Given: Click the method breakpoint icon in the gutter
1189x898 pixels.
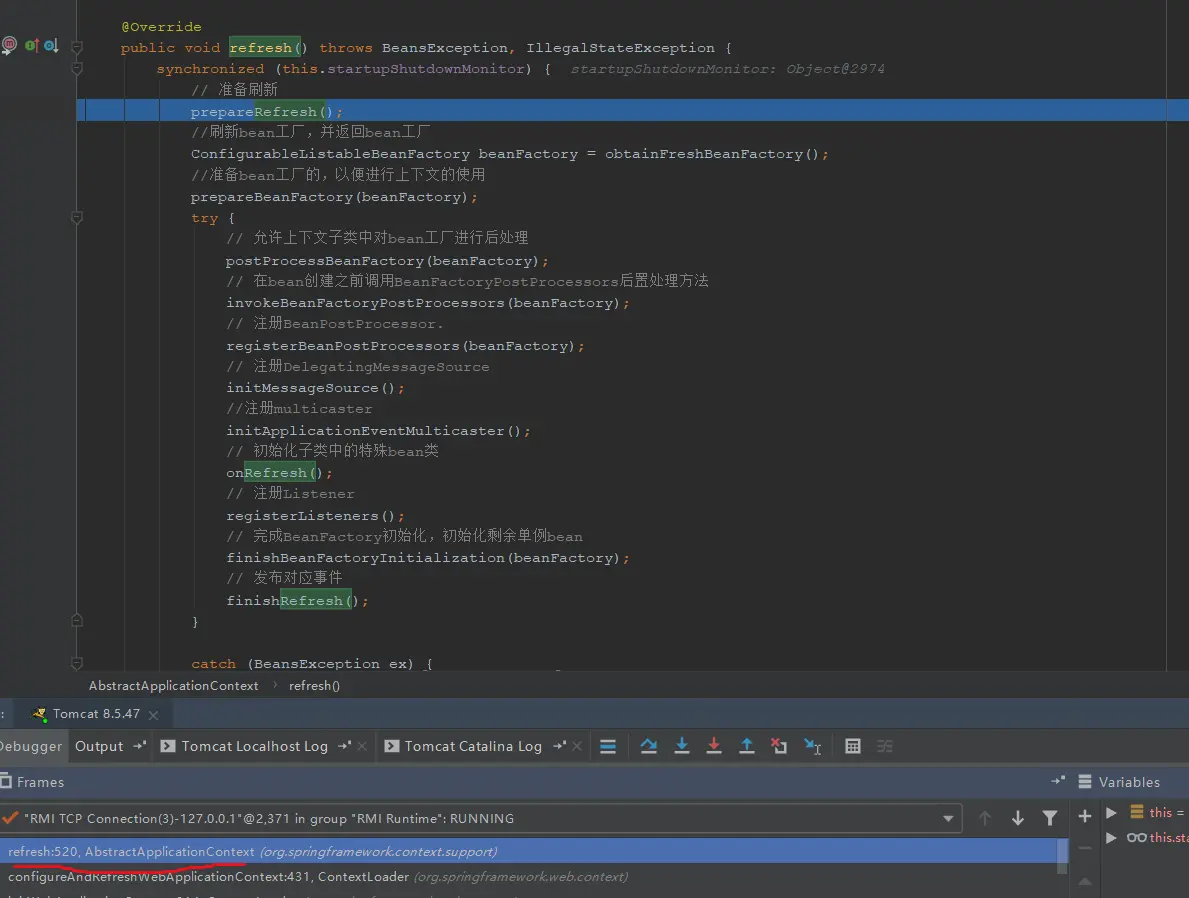Looking at the screenshot, I should pyautogui.click(x=9, y=46).
